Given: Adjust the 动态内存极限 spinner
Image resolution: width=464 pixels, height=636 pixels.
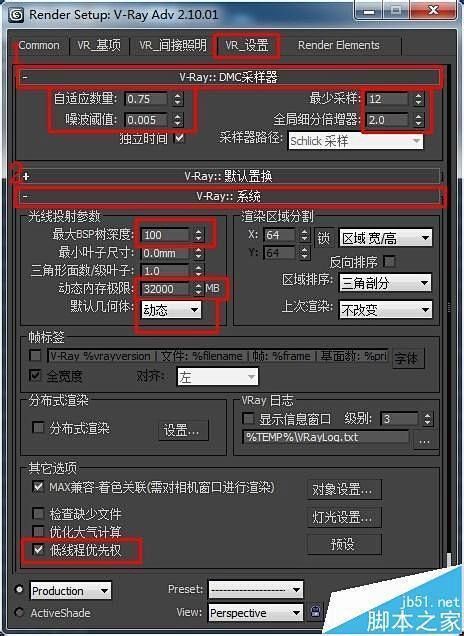Looking at the screenshot, I should pyautogui.click(x=198, y=289).
